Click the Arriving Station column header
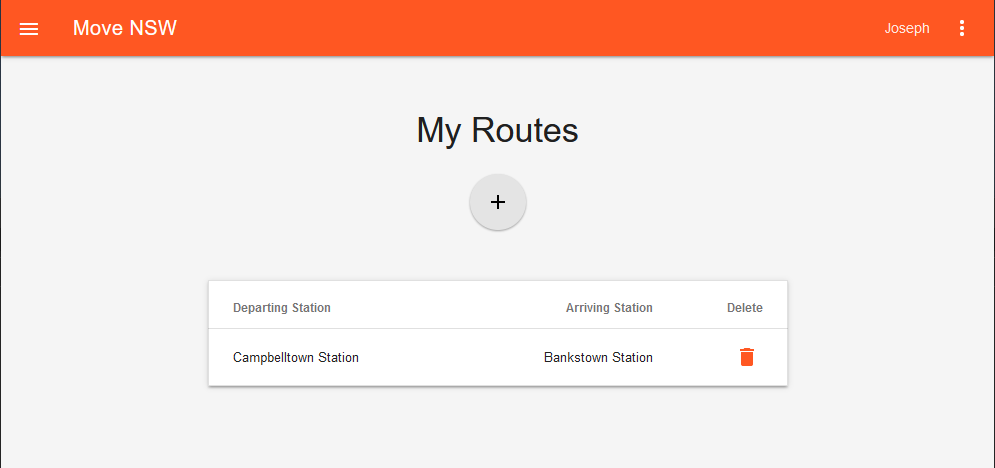995x468 pixels. coord(609,308)
